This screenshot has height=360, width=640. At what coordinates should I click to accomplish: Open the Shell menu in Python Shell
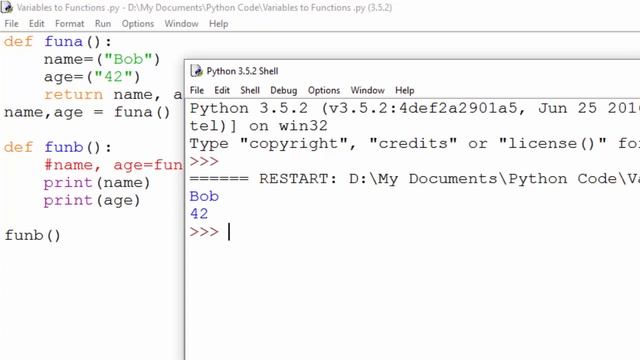pos(250,90)
